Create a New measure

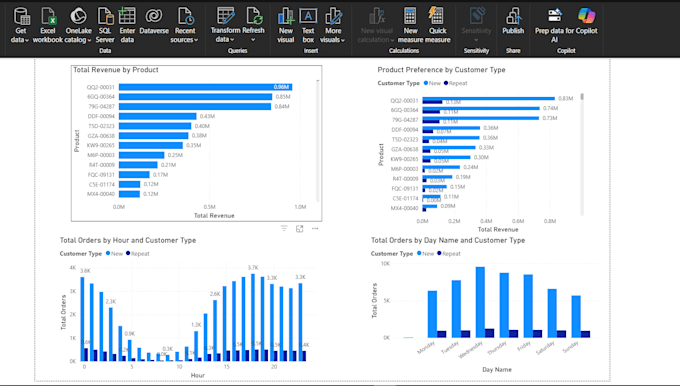coord(410,25)
